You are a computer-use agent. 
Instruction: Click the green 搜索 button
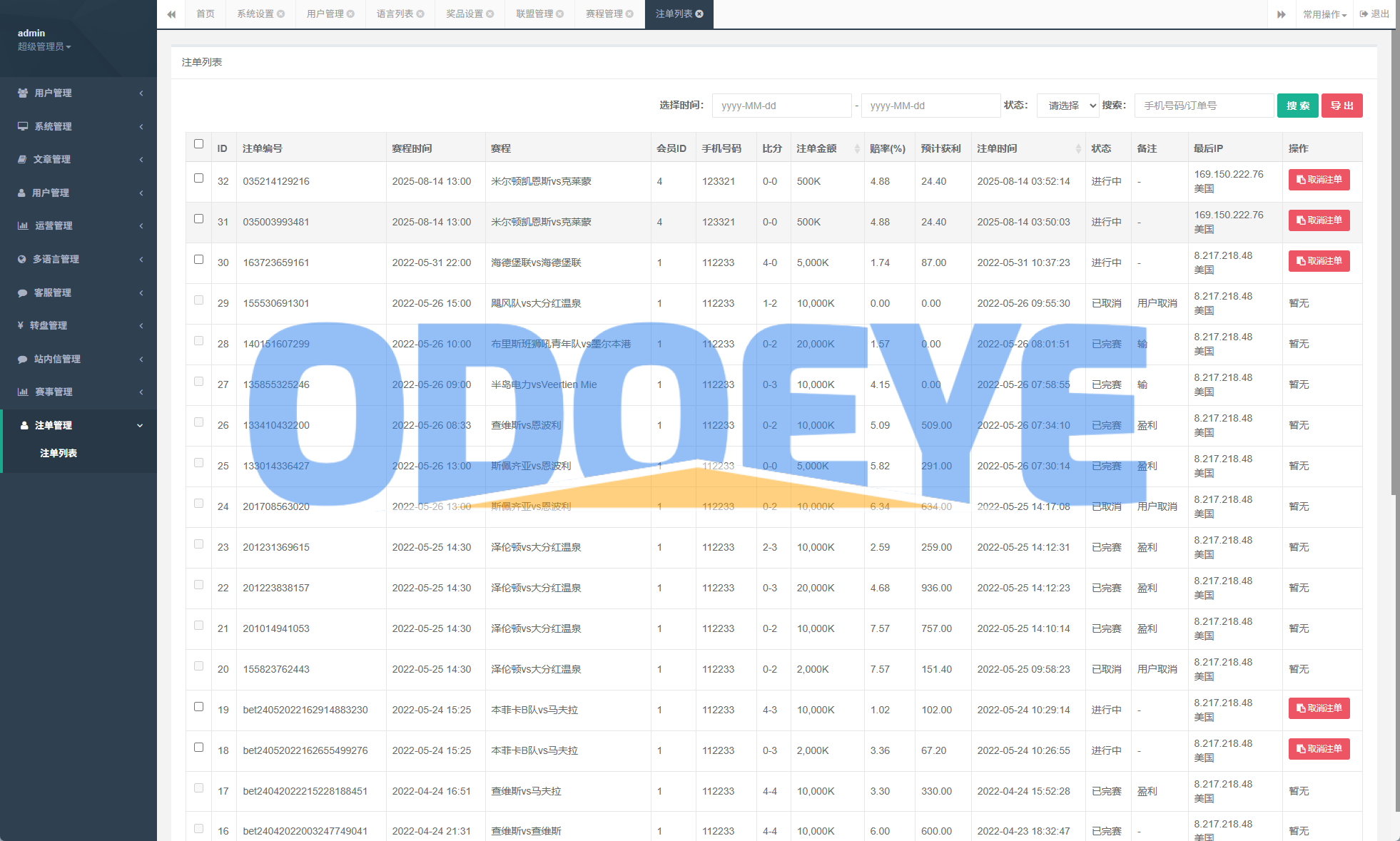click(x=1297, y=106)
